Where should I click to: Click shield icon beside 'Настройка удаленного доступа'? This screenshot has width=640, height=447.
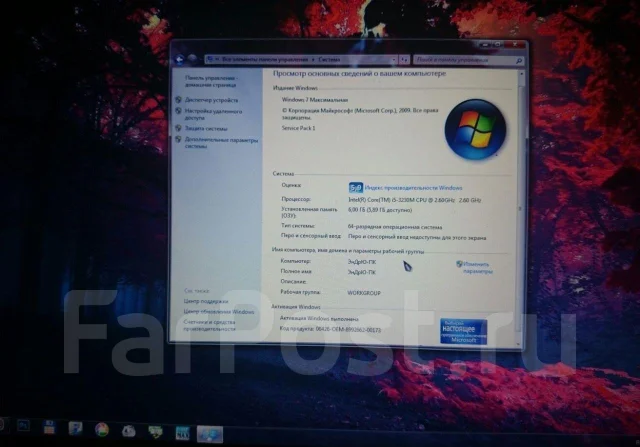(x=178, y=111)
